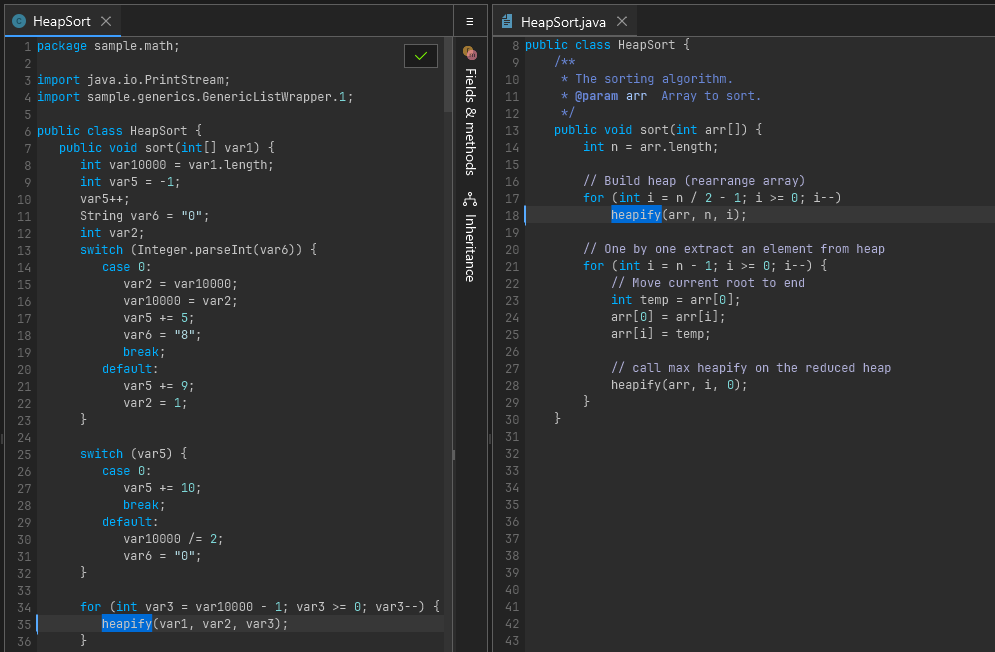Image resolution: width=995 pixels, height=652 pixels.
Task: Click highlighted heapify call in left editor
Action: [126, 623]
